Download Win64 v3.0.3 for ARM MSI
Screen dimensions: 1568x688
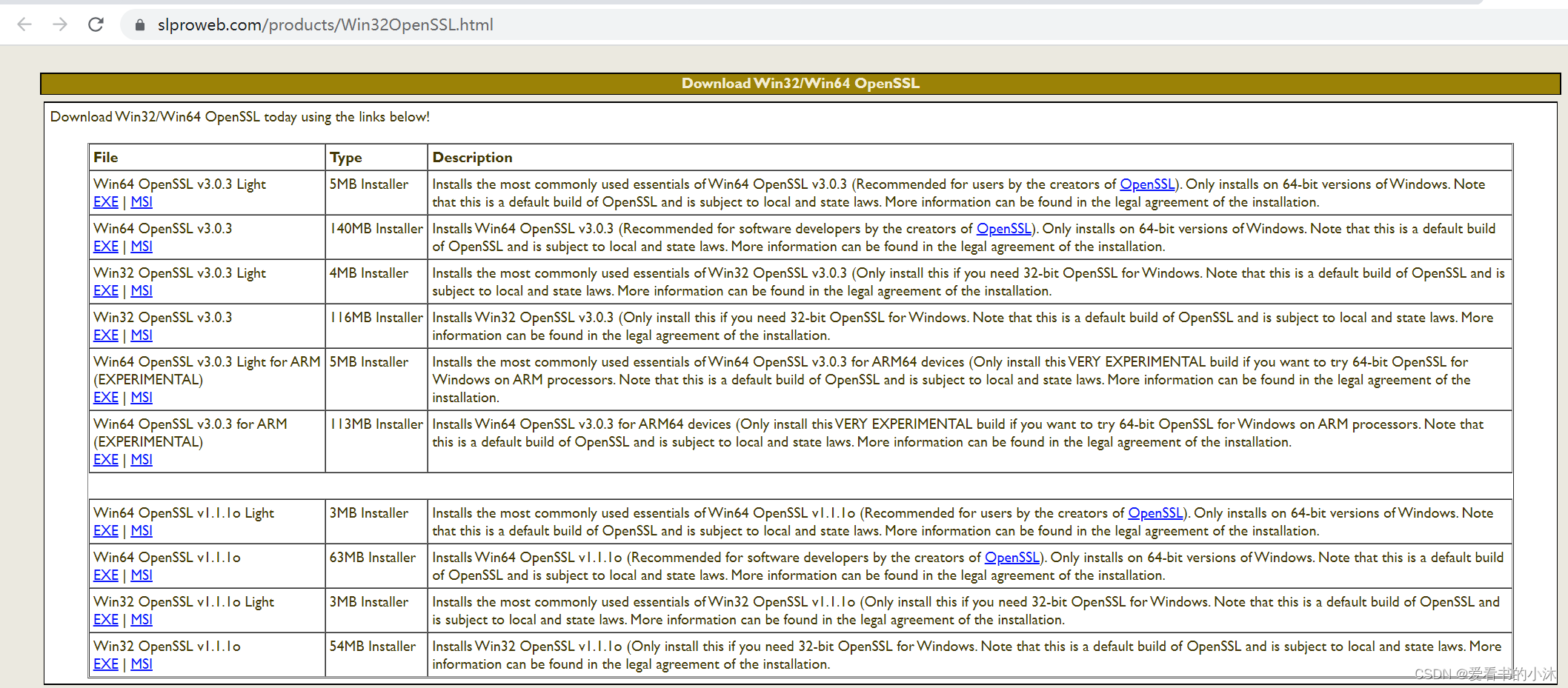click(142, 460)
